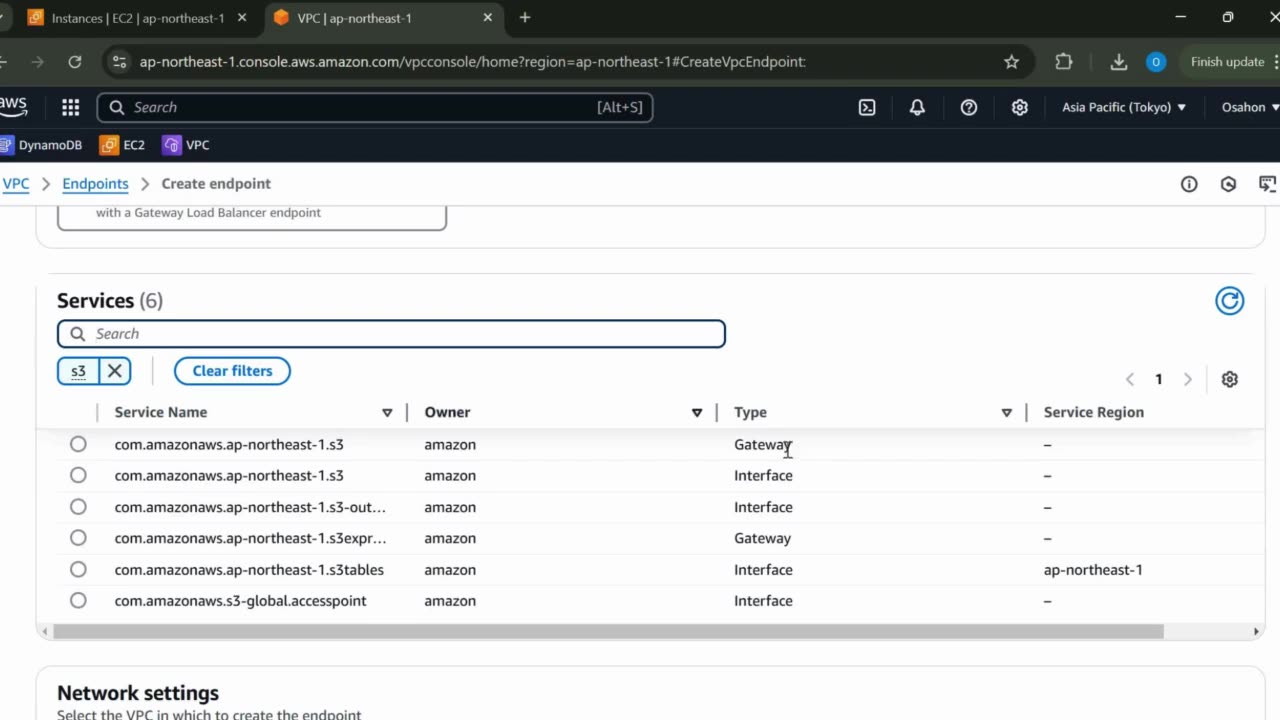Click the s3 filter token label
This screenshot has height=720, width=1280.
tap(78, 371)
